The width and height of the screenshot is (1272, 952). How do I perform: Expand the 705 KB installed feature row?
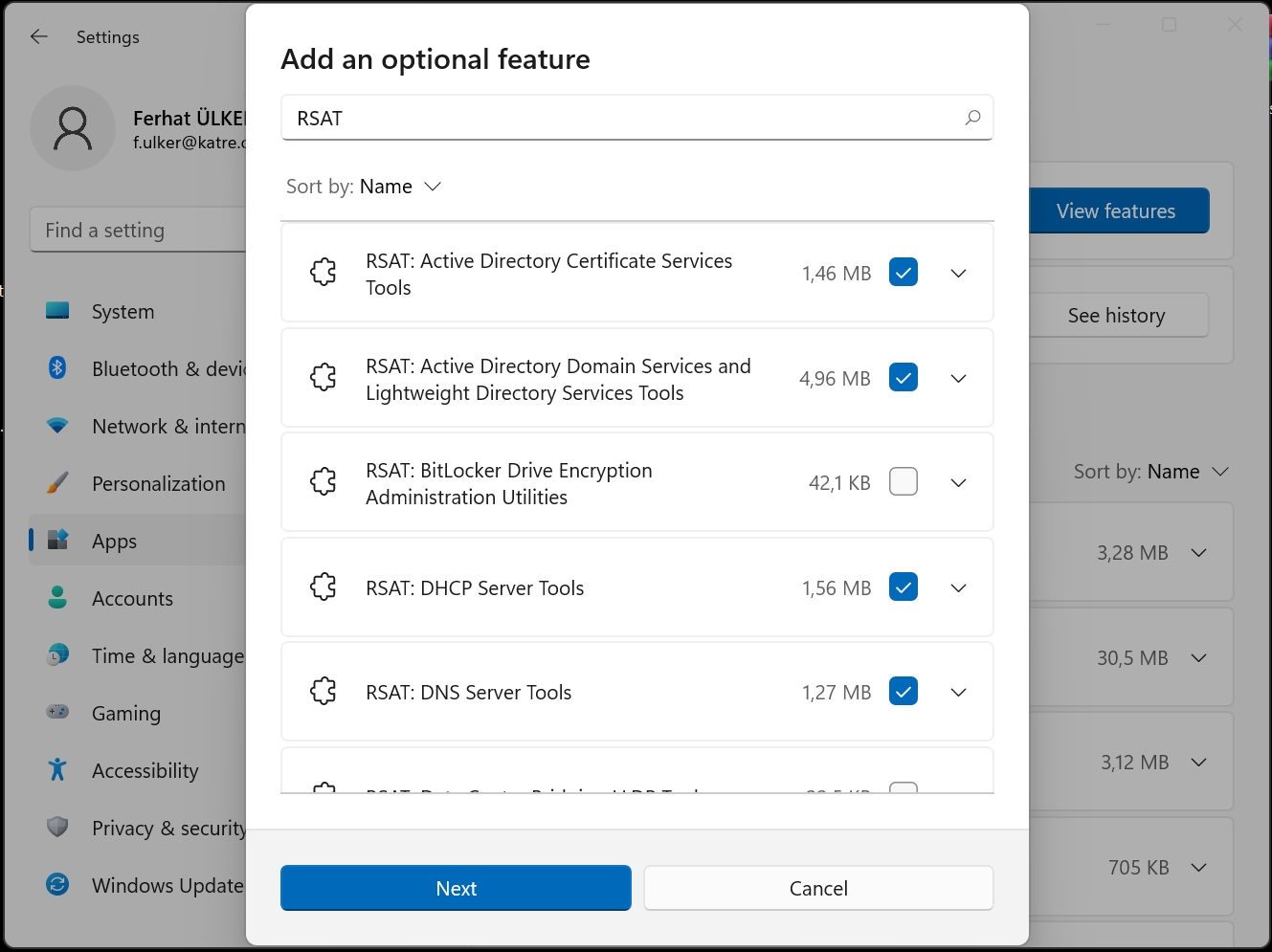pos(1198,868)
